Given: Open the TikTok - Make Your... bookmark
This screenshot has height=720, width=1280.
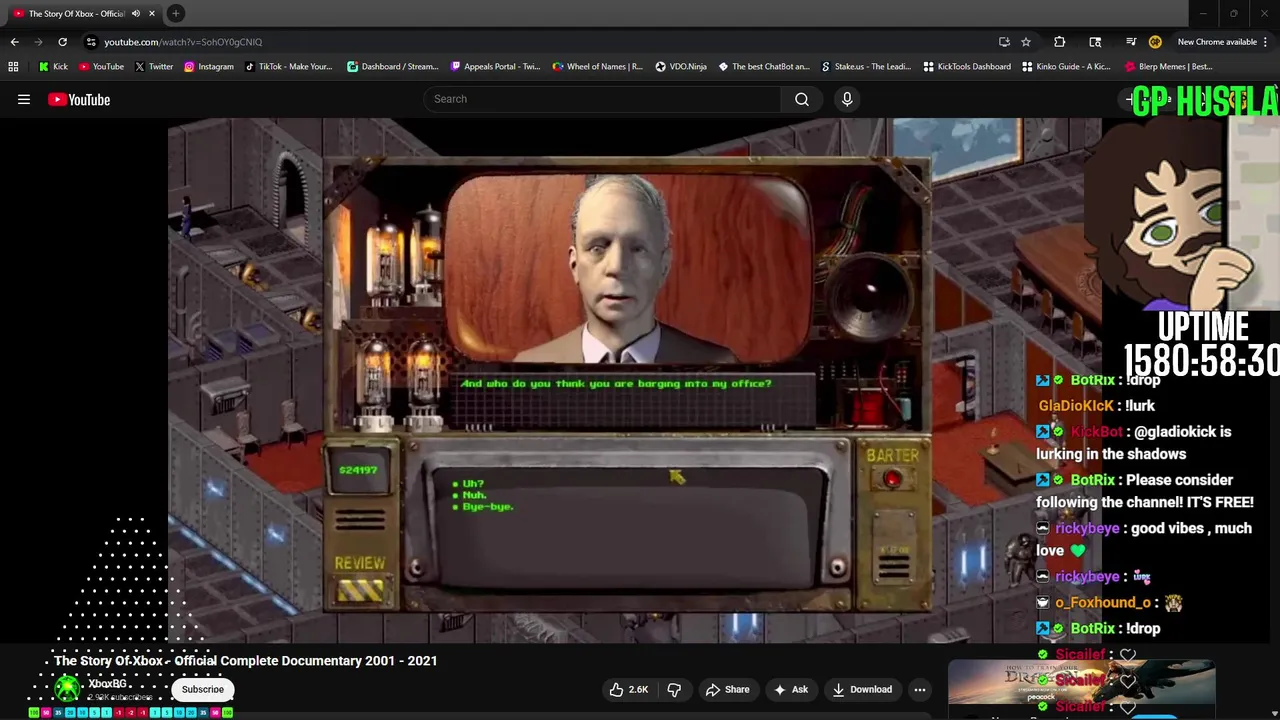Looking at the screenshot, I should 288,67.
